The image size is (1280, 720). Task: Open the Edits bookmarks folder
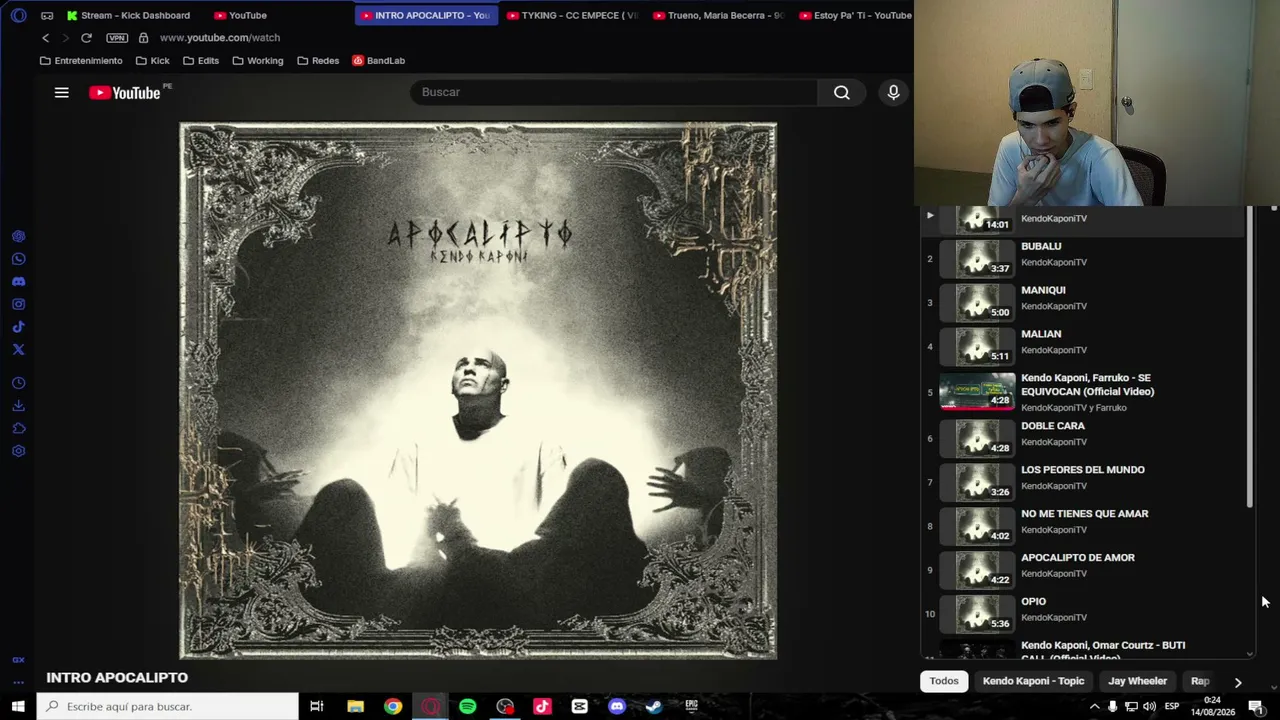(x=201, y=61)
